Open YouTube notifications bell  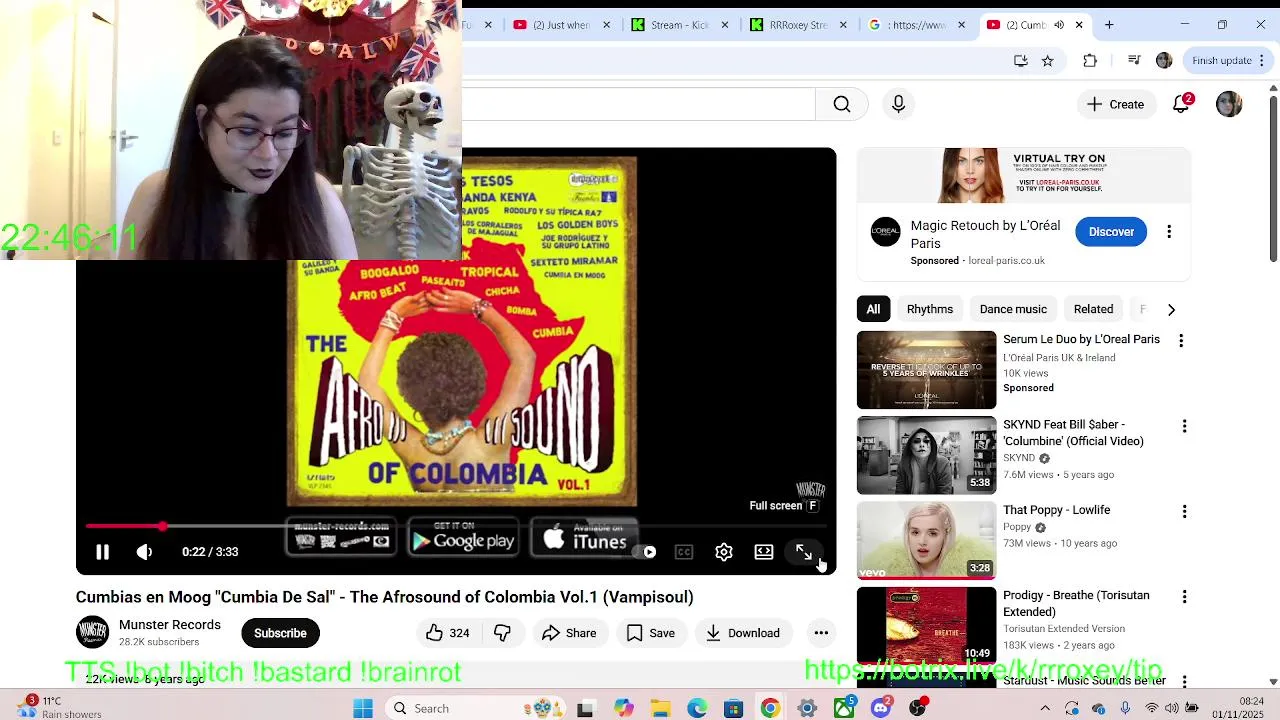[1181, 104]
